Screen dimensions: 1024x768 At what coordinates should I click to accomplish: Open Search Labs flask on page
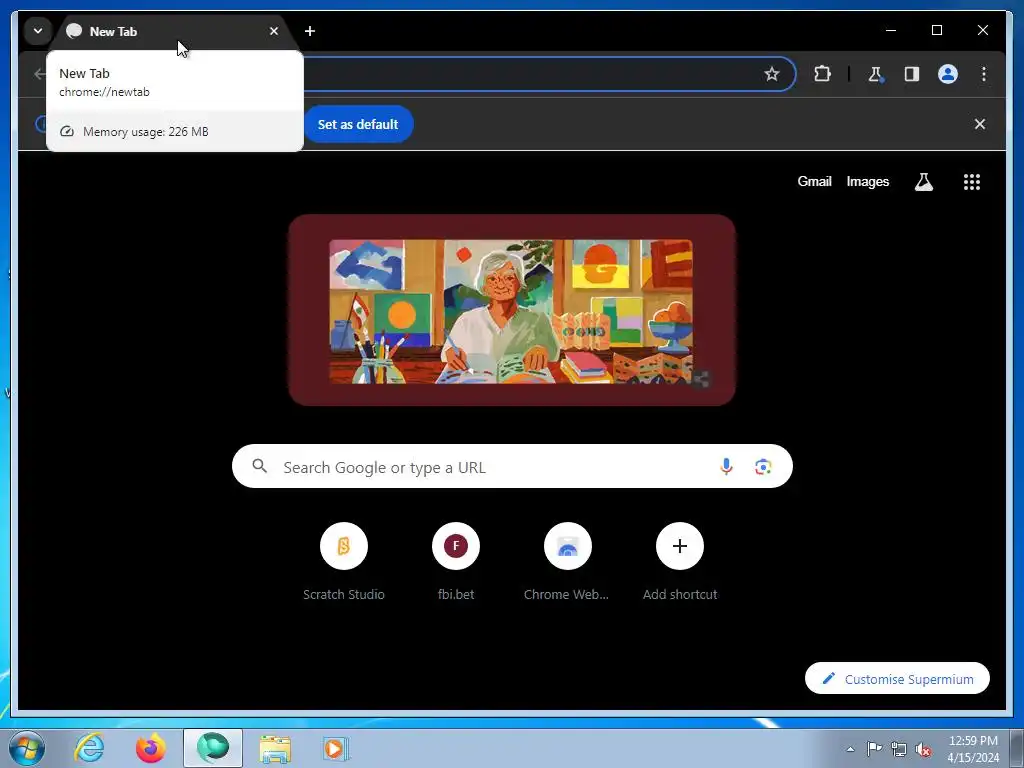point(923,182)
